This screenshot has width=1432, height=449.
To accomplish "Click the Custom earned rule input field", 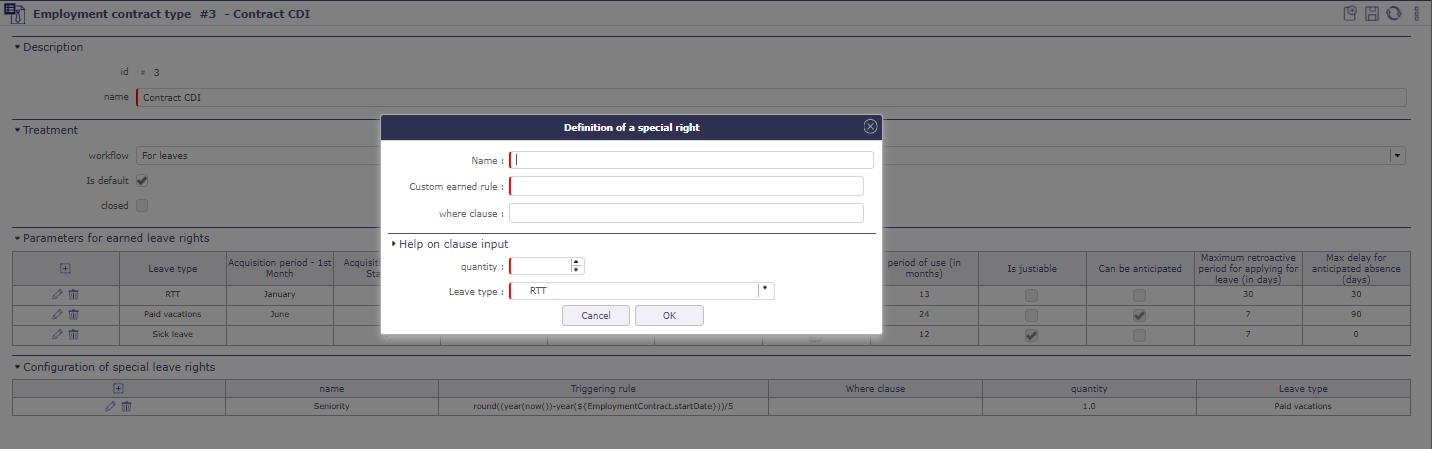I will (x=686, y=186).
